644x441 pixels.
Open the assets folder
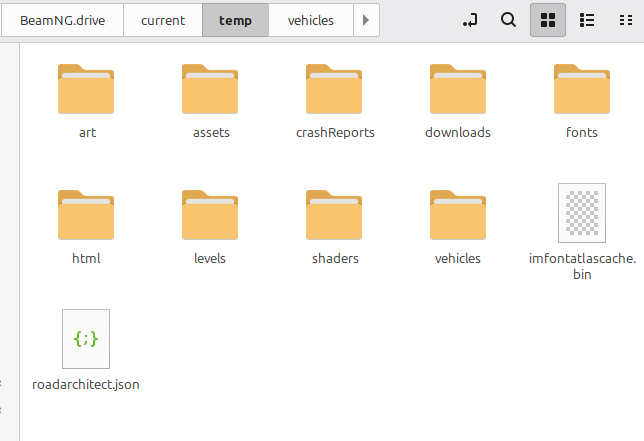coord(210,89)
